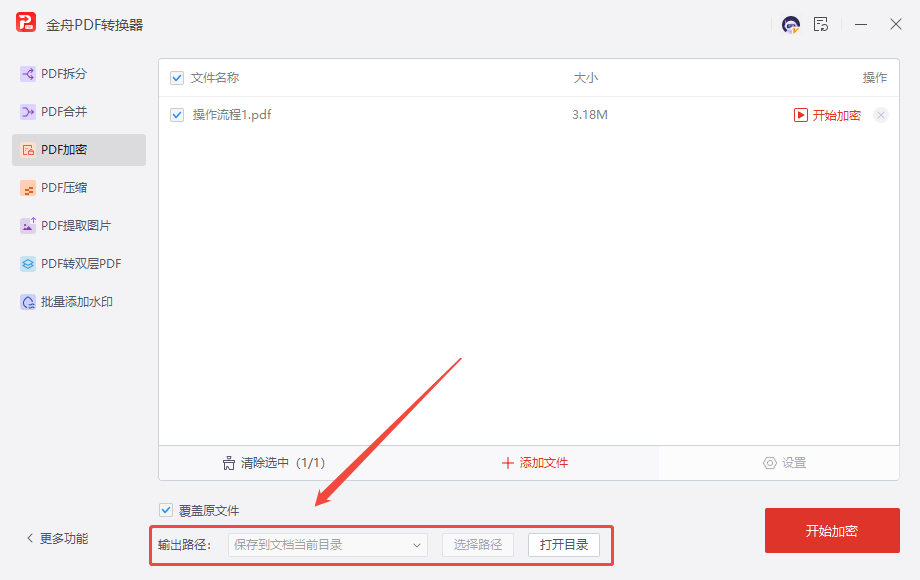This screenshot has height=580, width=920.
Task: Uncheck the 操作流程1.pdf checkbox
Action: coord(177,115)
